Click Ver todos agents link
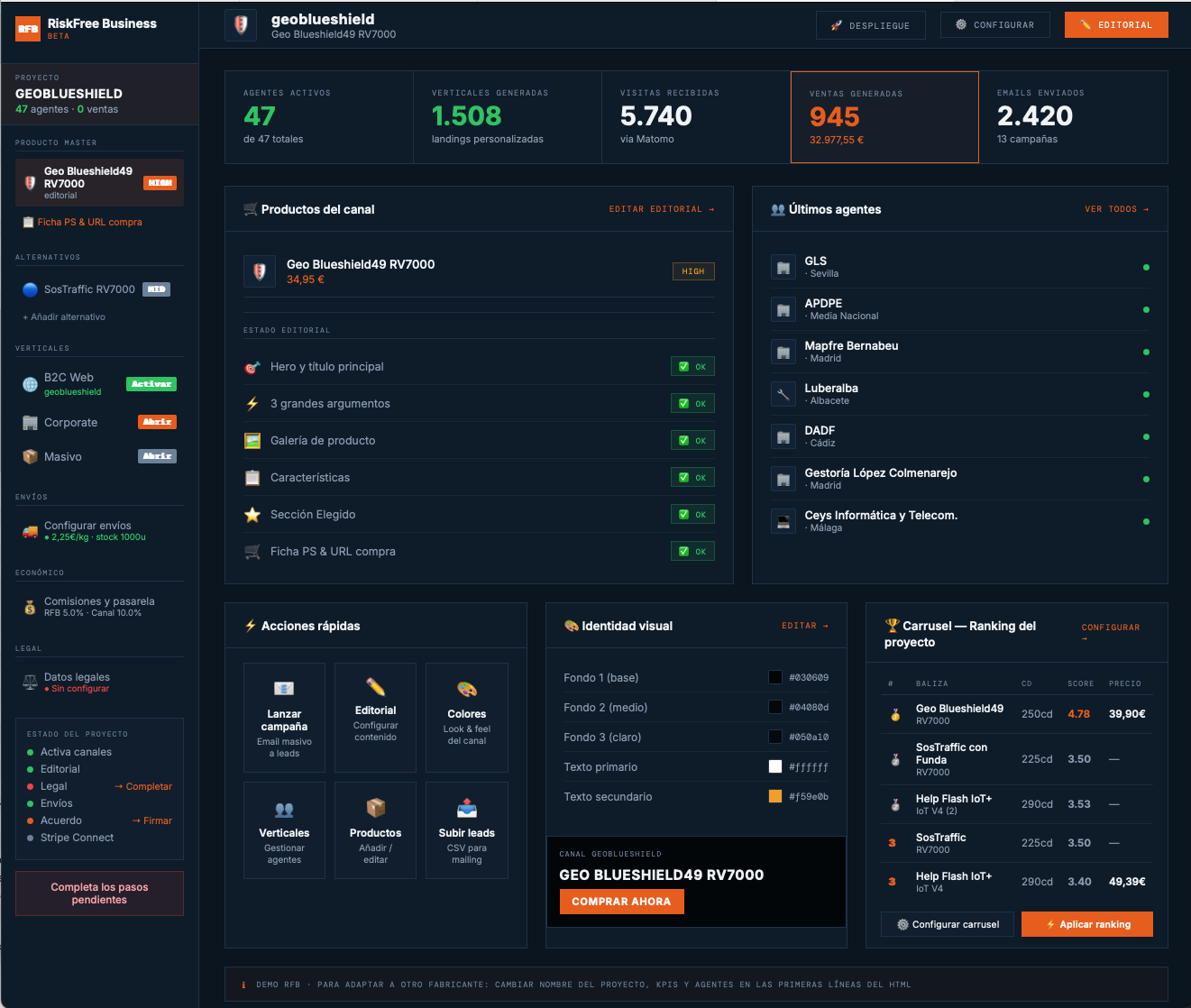 point(1117,209)
